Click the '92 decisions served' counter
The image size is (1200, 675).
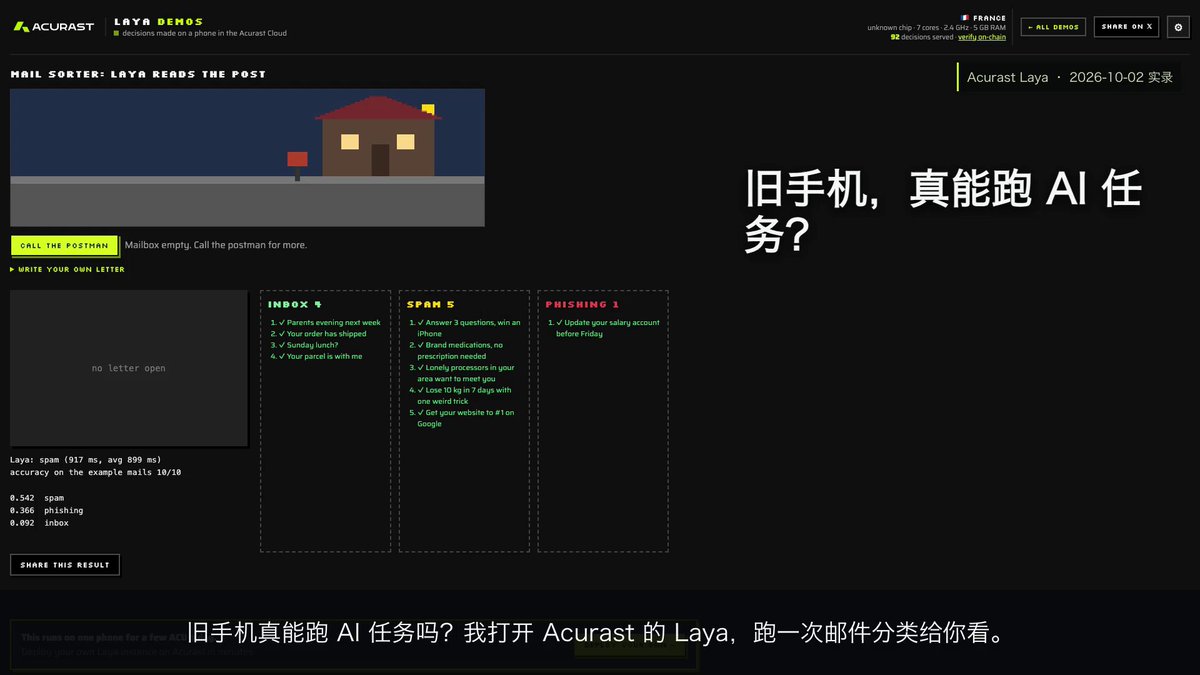click(922, 37)
